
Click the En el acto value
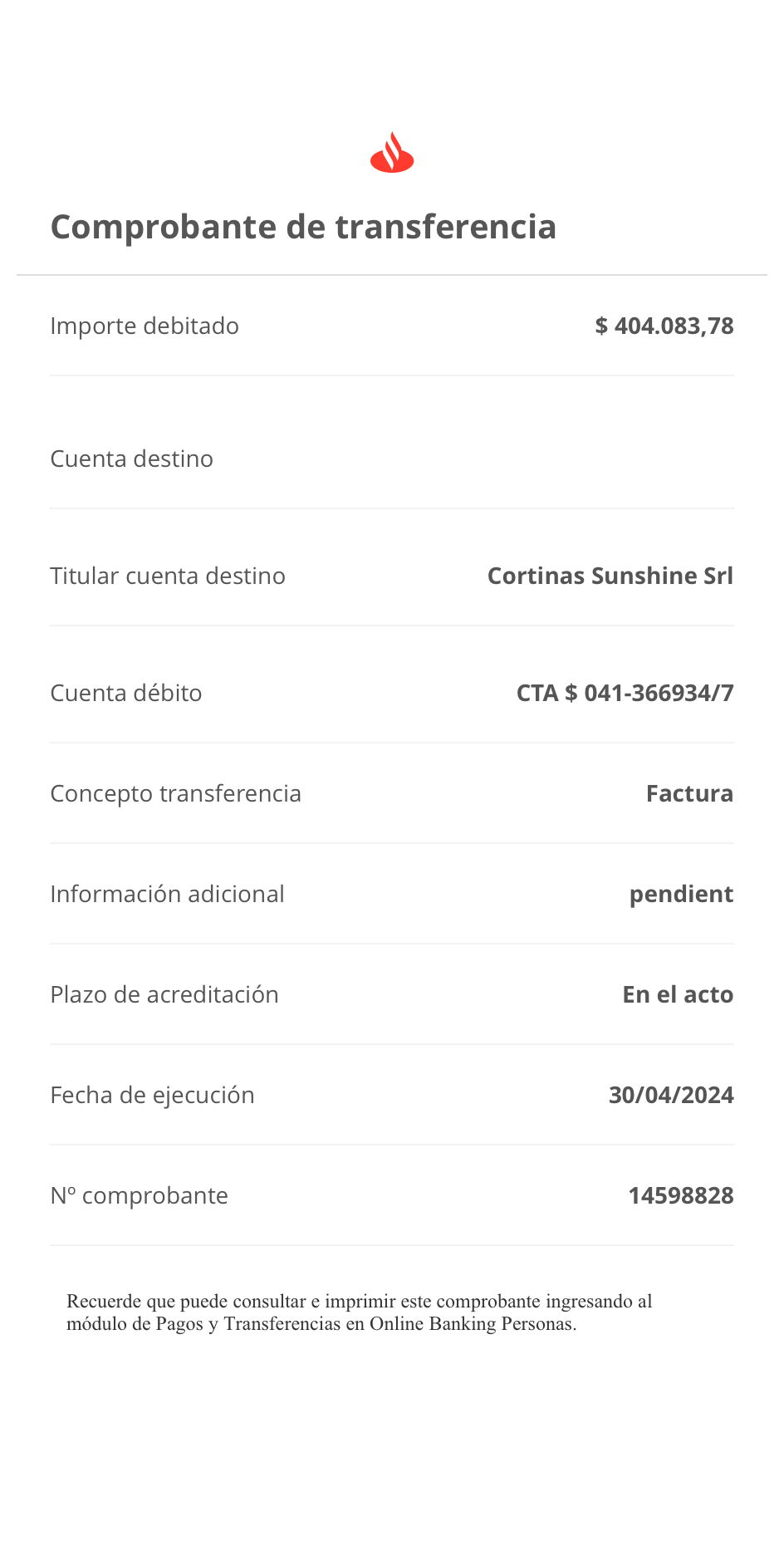(x=678, y=994)
